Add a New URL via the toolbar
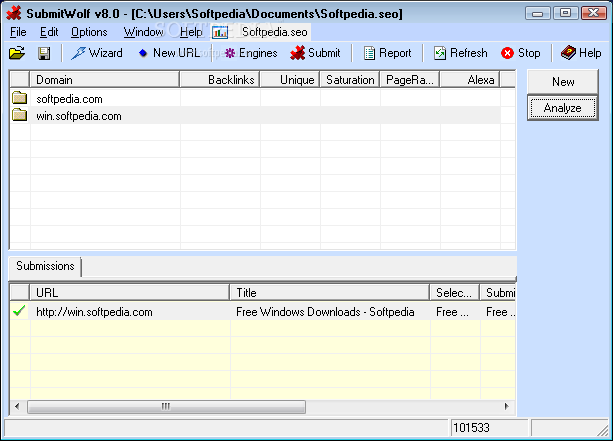 (x=169, y=53)
